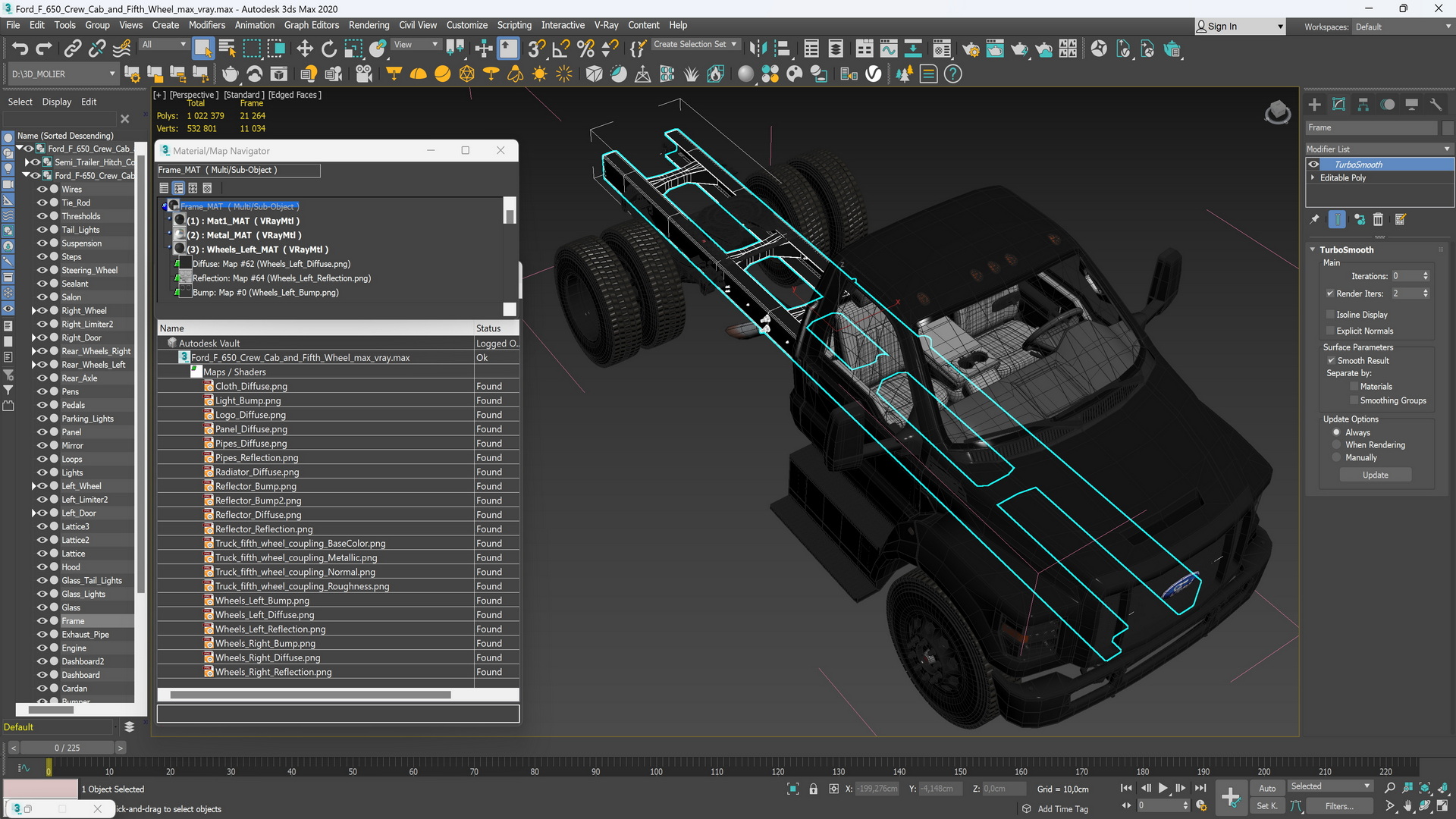Toggle selection lock padlock icon
The width and height of the screenshot is (1456, 819).
point(813,789)
